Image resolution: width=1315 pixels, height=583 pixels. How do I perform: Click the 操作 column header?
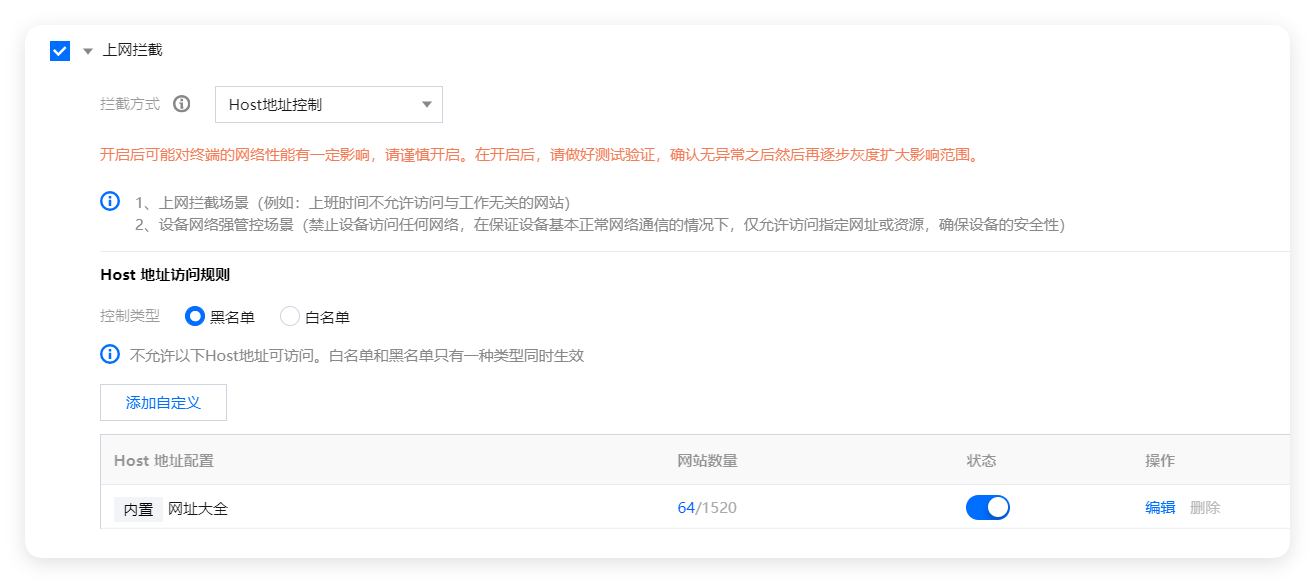tap(1159, 460)
